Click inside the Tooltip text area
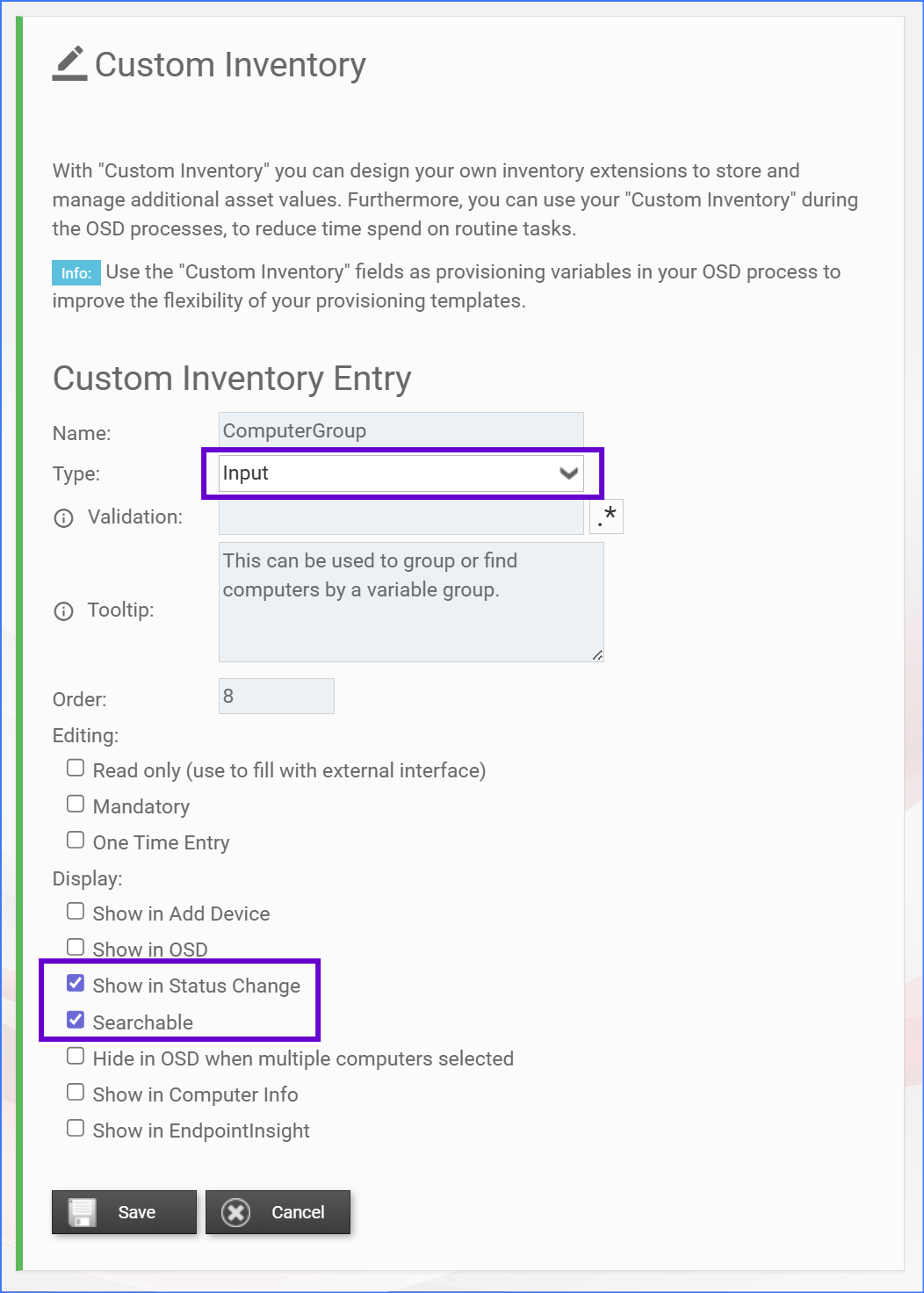This screenshot has width=924, height=1293. 411,602
